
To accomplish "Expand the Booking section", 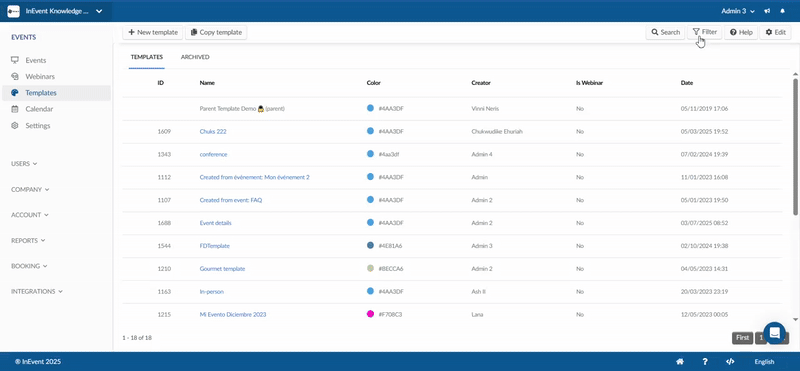I will (29, 266).
